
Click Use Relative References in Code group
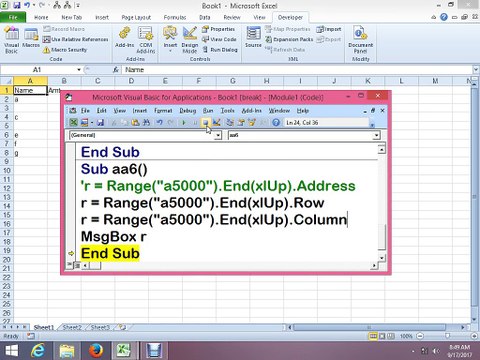click(x=76, y=39)
